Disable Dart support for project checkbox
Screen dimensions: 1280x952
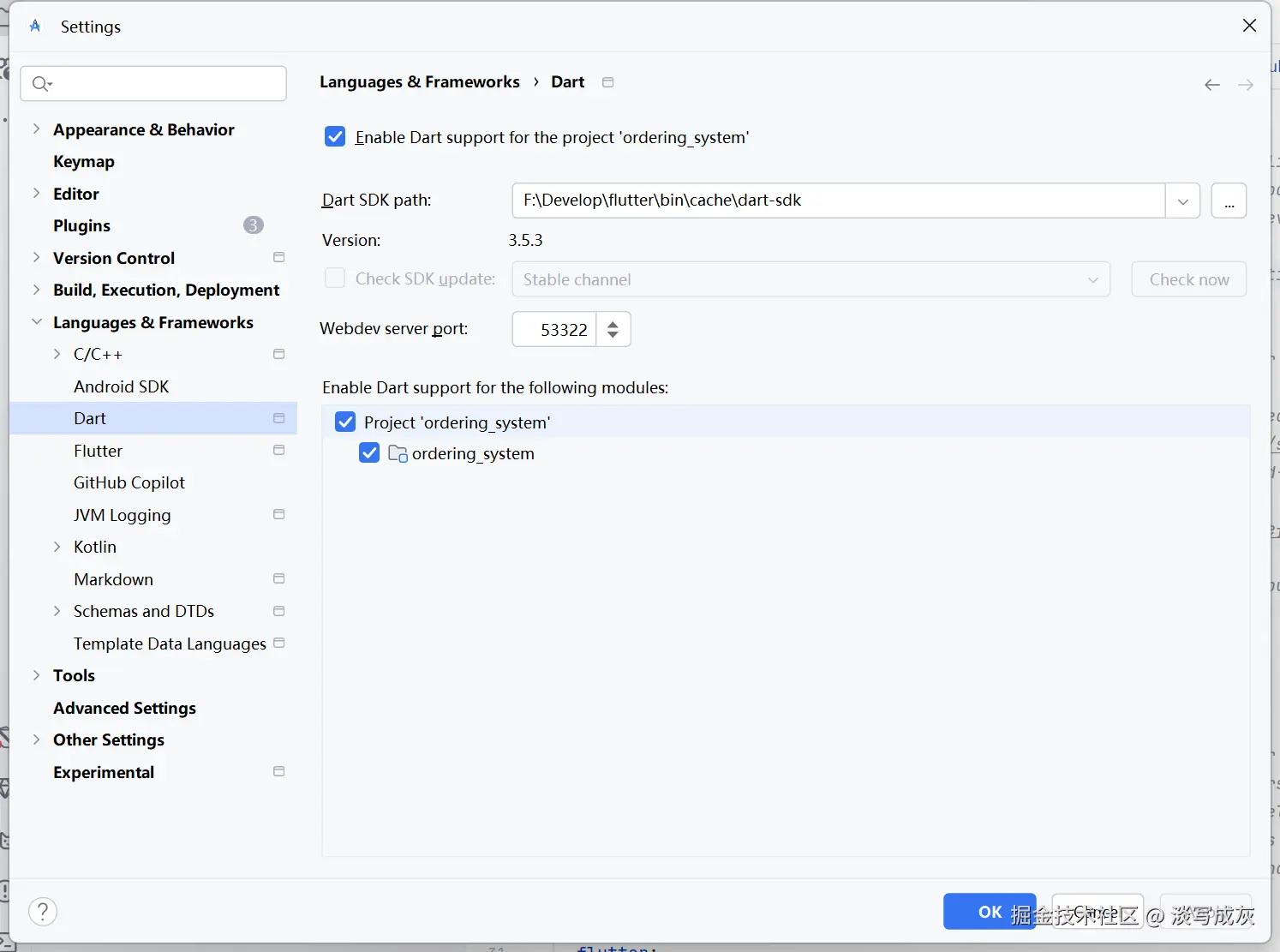coord(335,137)
